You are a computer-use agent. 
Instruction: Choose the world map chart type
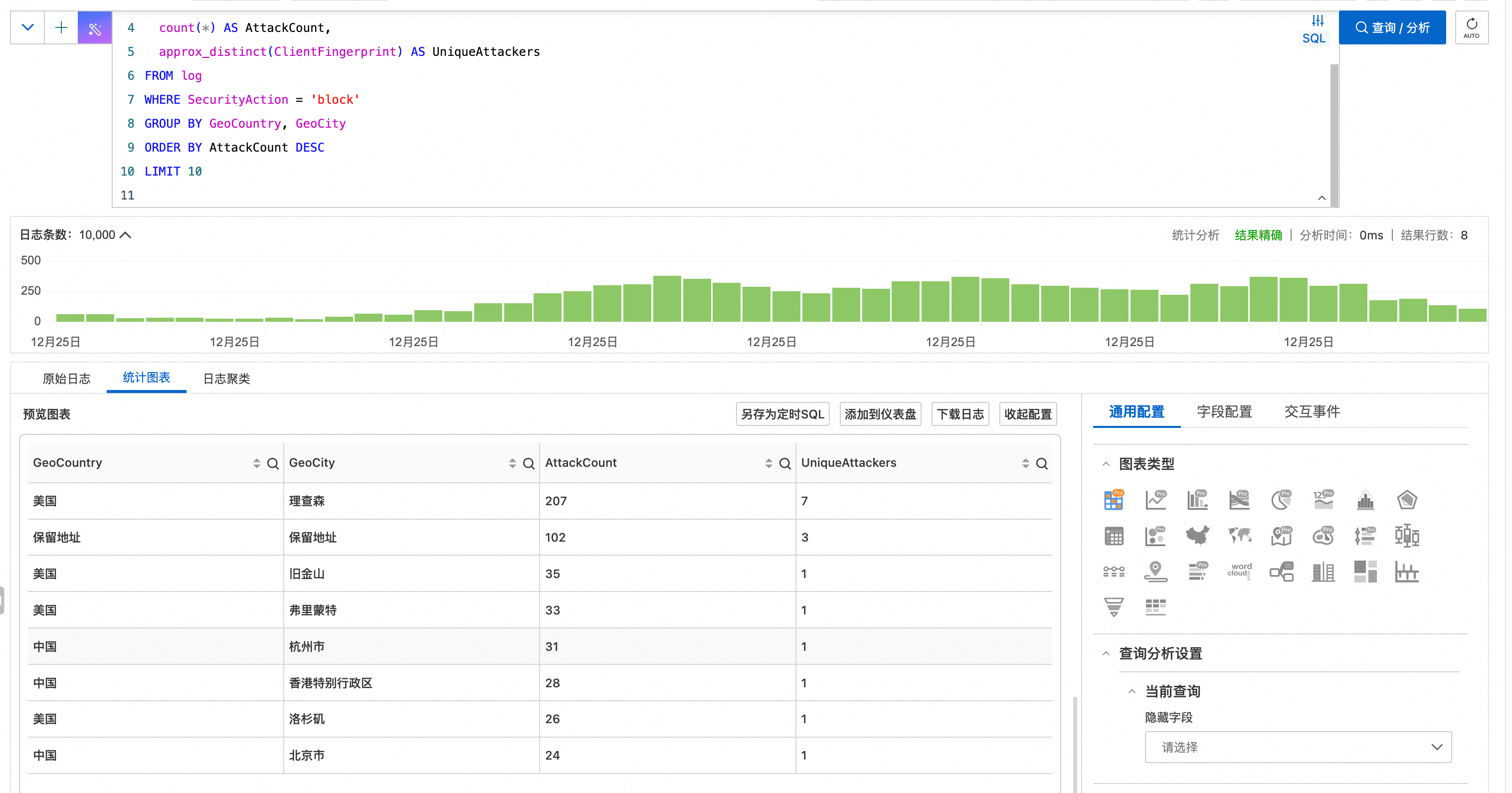tap(1239, 535)
